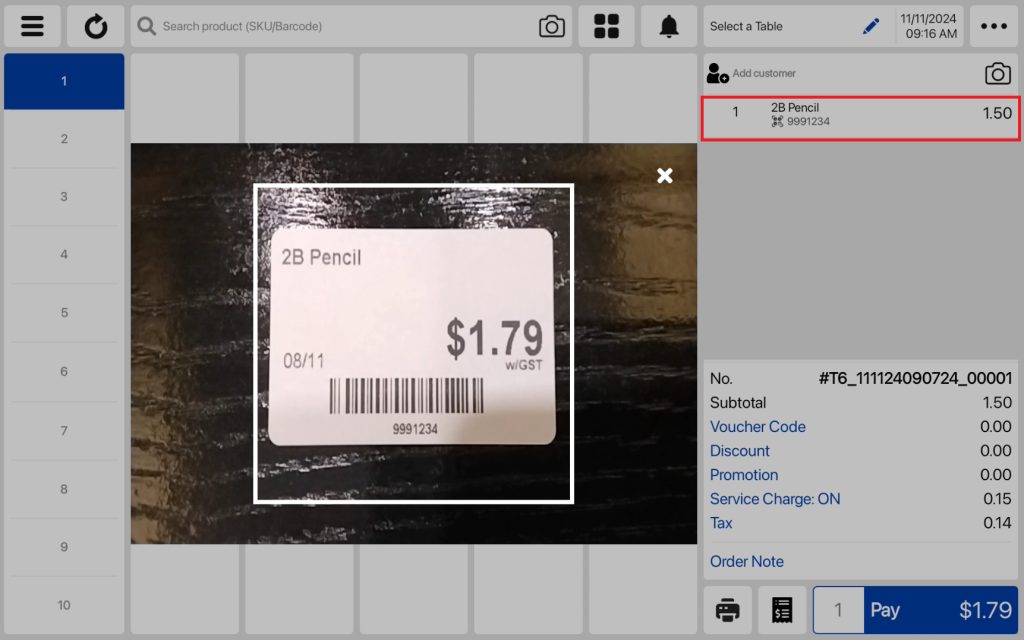
Task: Select category tab 9
Action: point(64,547)
